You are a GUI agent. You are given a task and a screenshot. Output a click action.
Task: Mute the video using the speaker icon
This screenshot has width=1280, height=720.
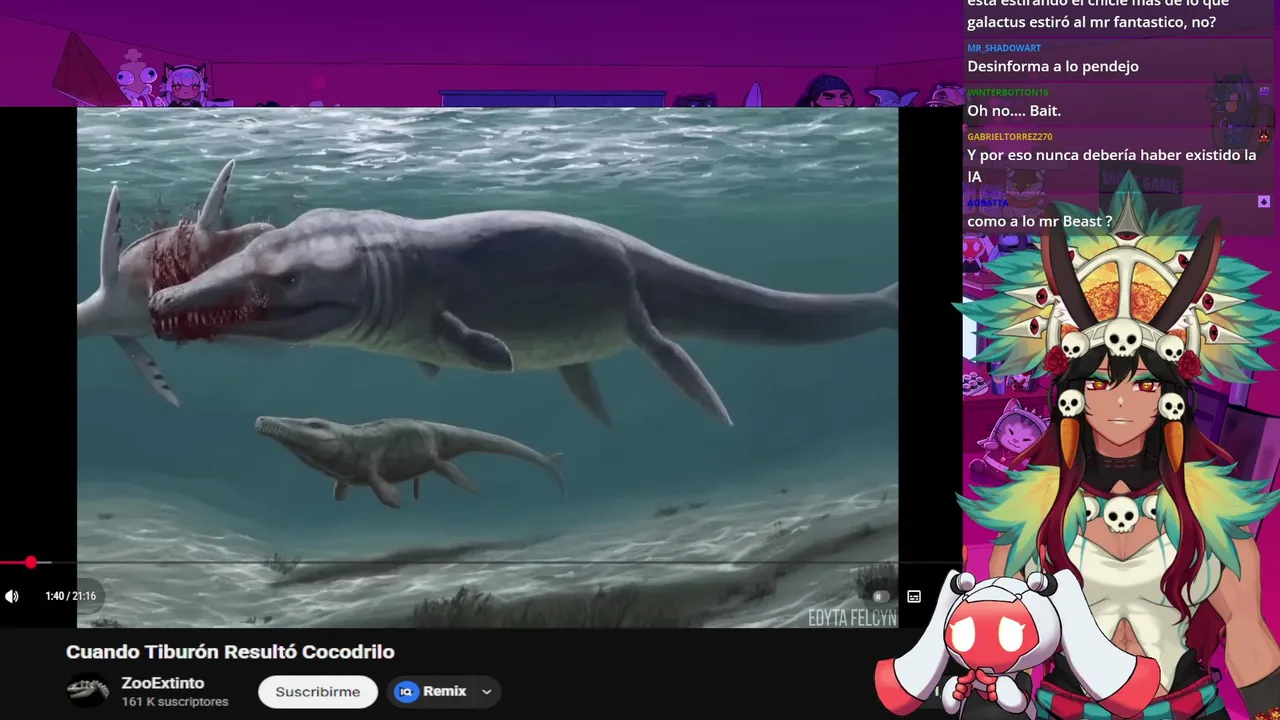click(12, 596)
